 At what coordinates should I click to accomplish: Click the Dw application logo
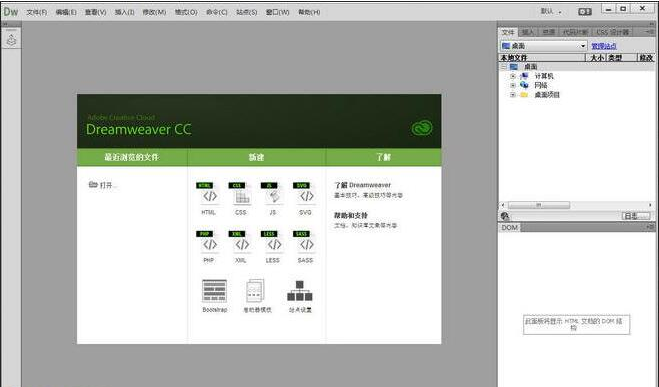point(11,11)
